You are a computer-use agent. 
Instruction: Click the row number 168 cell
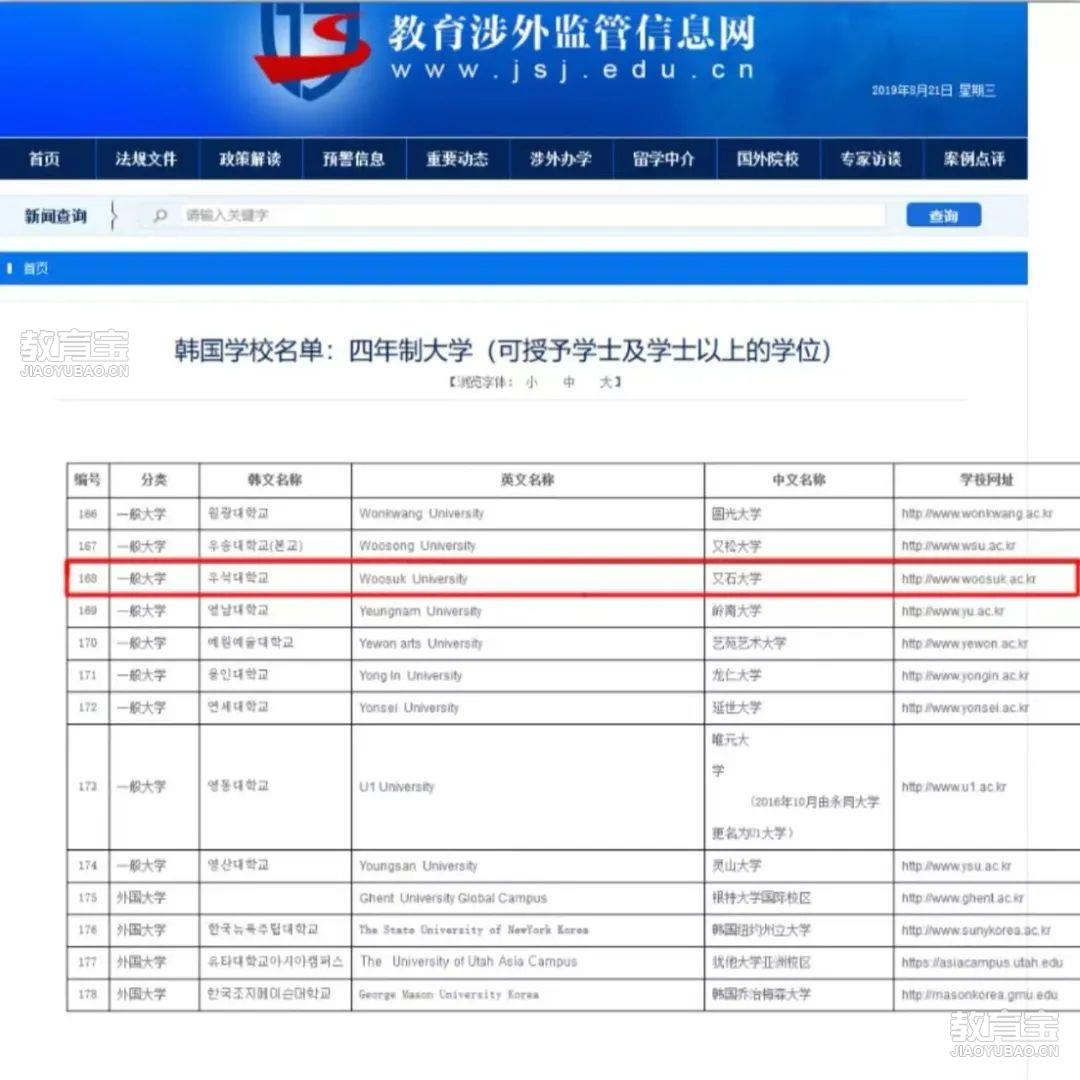[87, 579]
